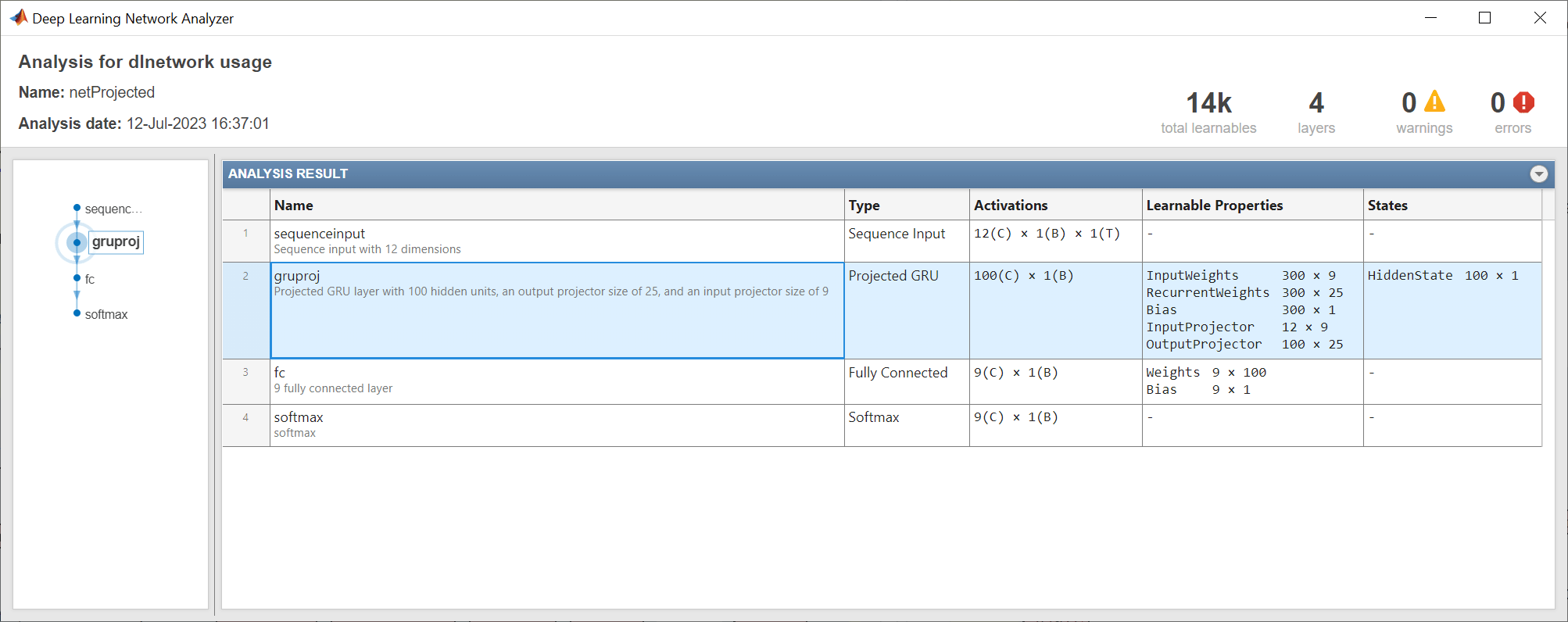Maximize the Network Analyzer window

1484,18
